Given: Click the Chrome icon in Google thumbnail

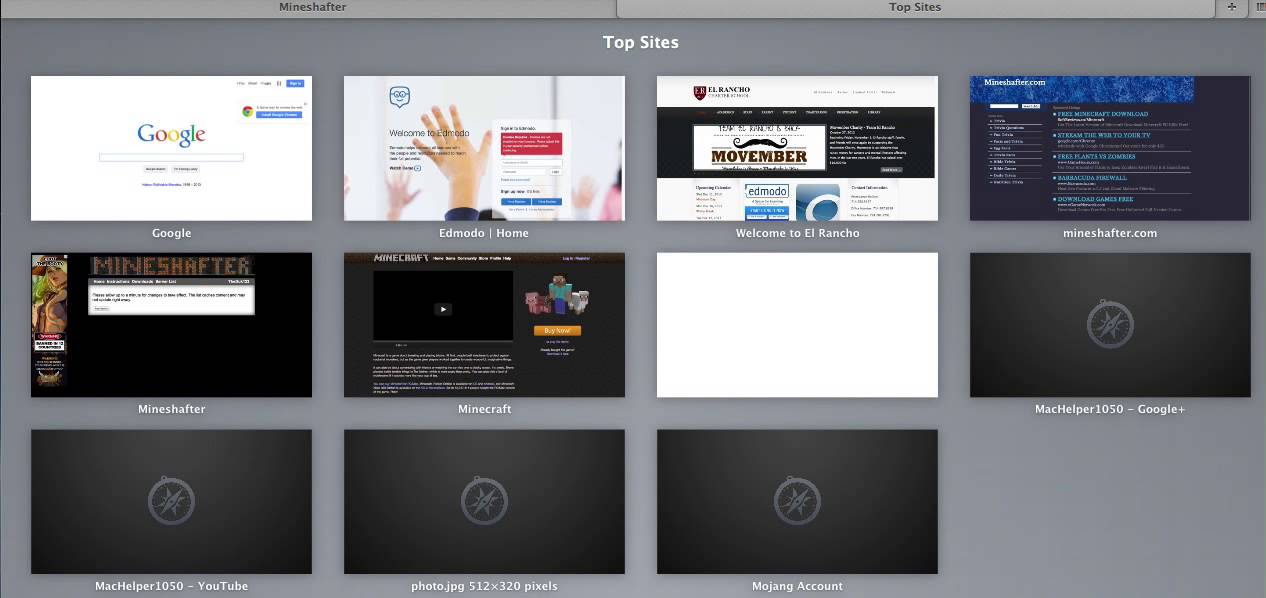Looking at the screenshot, I should [246, 111].
